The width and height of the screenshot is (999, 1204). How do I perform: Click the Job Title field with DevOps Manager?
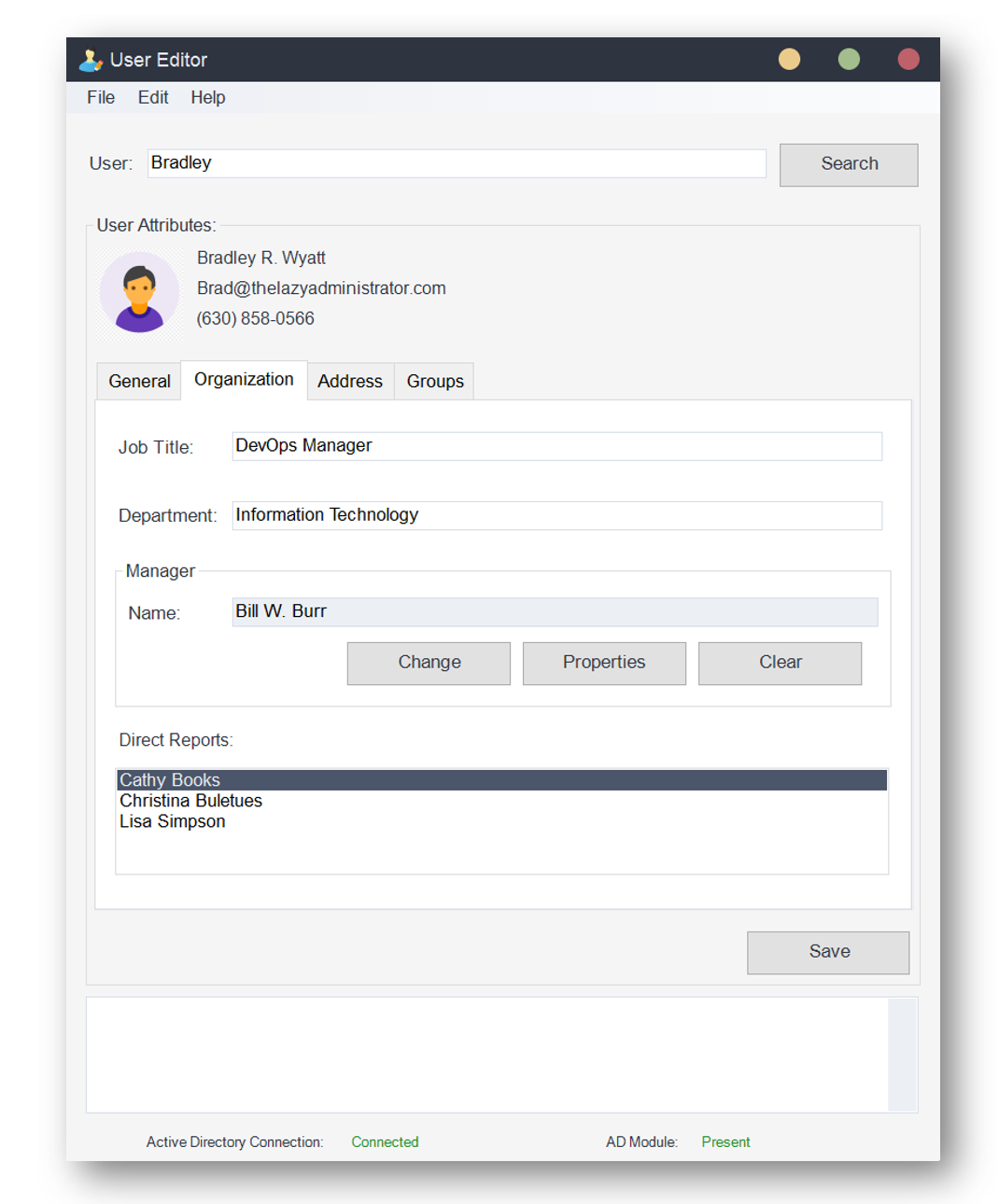point(556,446)
